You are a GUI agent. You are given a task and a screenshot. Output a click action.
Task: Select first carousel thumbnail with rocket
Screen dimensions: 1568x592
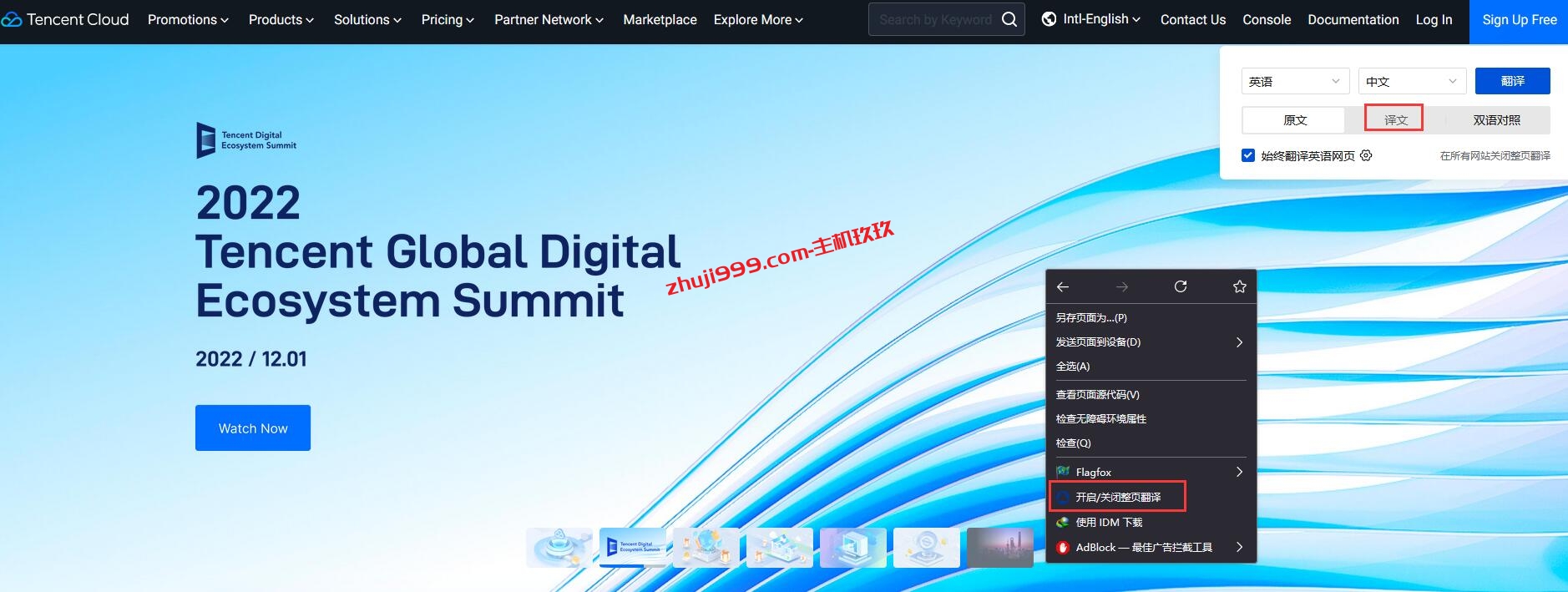[x=559, y=548]
